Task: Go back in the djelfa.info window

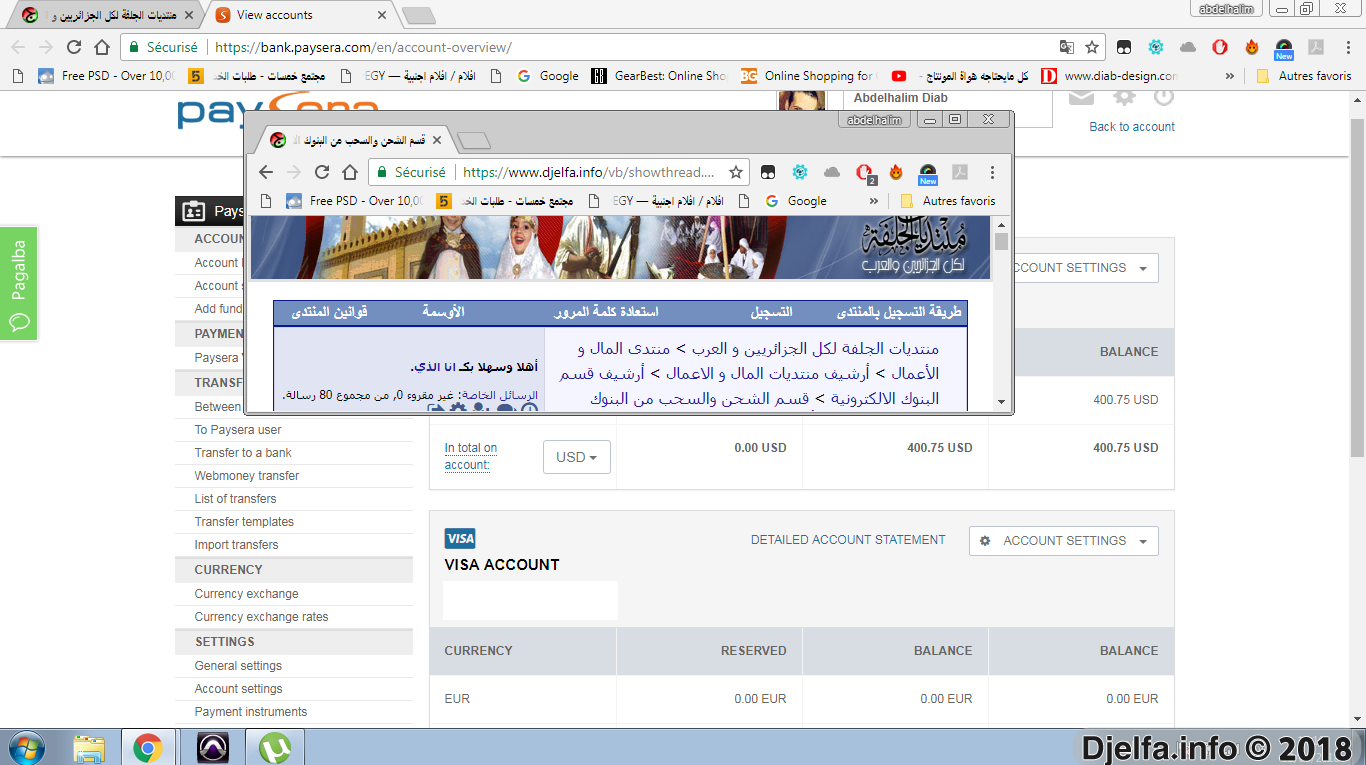Action: coord(266,172)
